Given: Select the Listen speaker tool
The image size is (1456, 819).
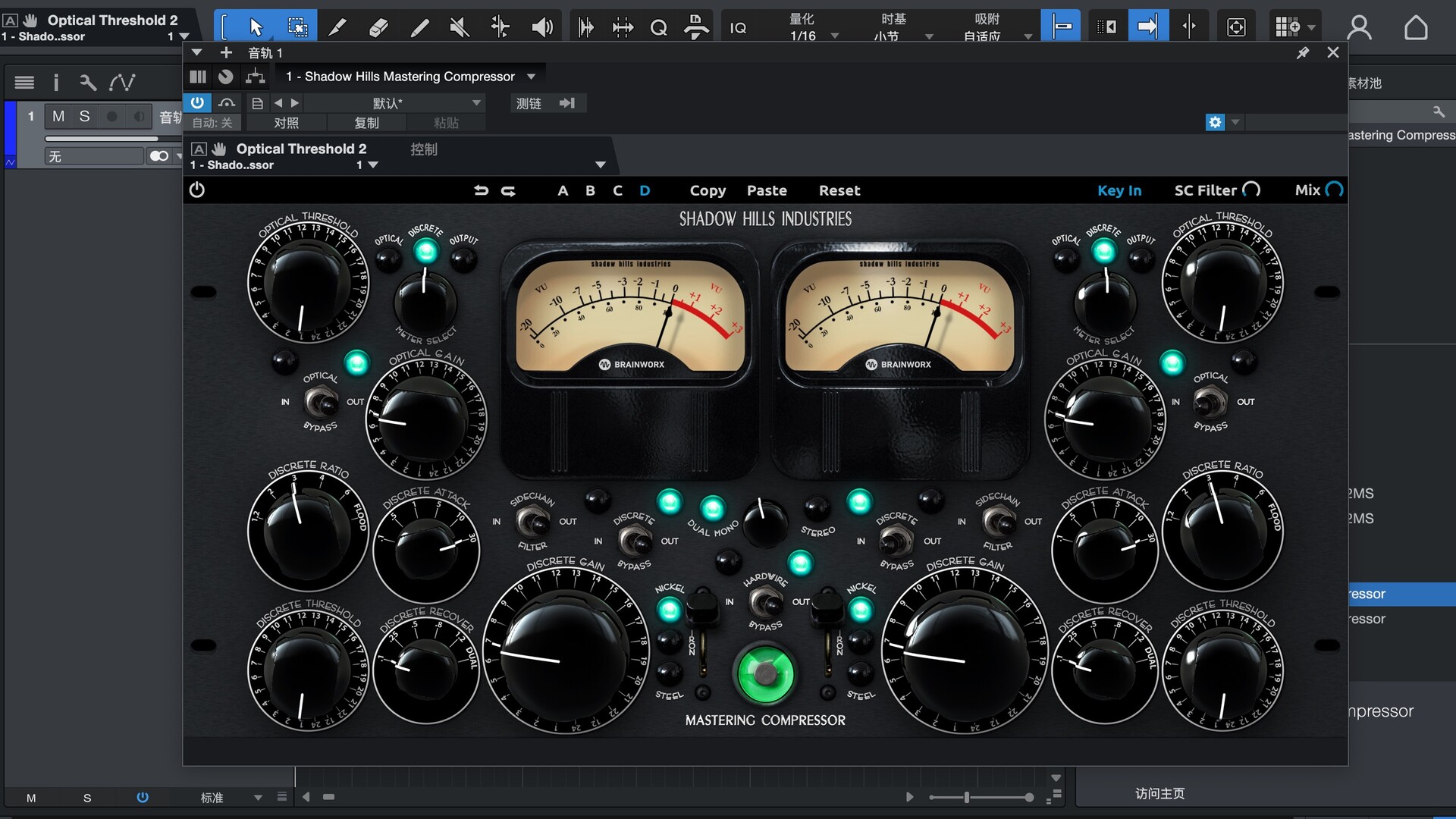Looking at the screenshot, I should pyautogui.click(x=541, y=27).
